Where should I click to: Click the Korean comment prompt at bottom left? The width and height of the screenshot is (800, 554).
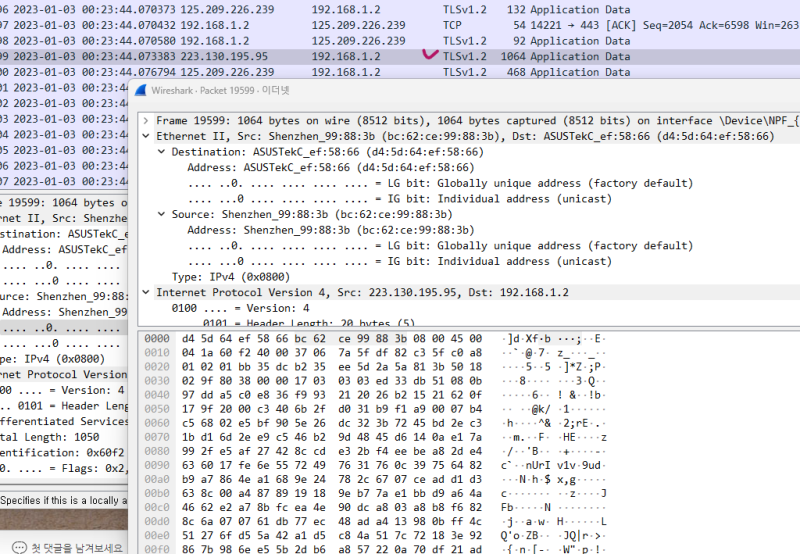77,548
